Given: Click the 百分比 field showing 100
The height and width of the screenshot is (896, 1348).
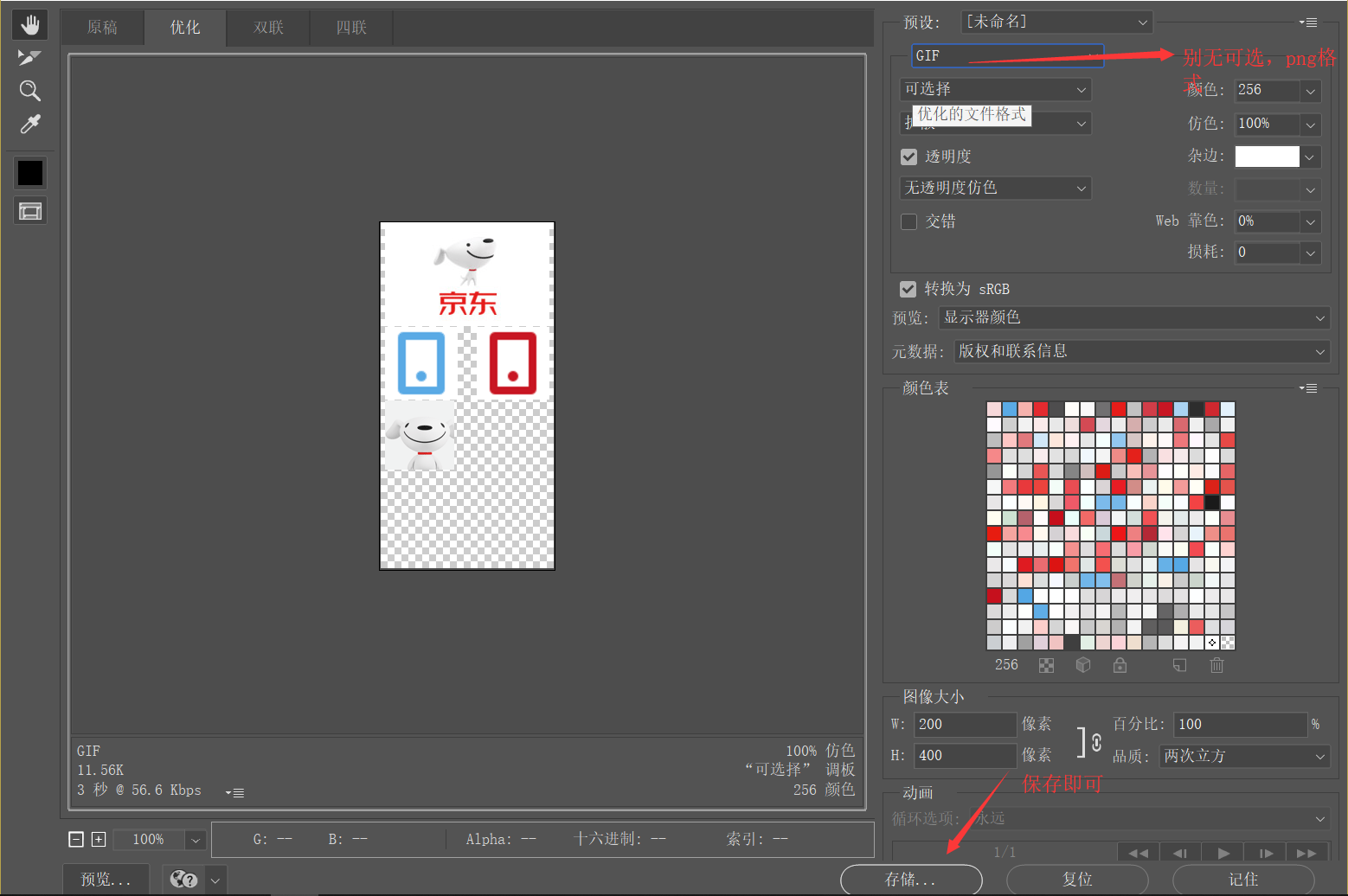Looking at the screenshot, I should point(1240,725).
